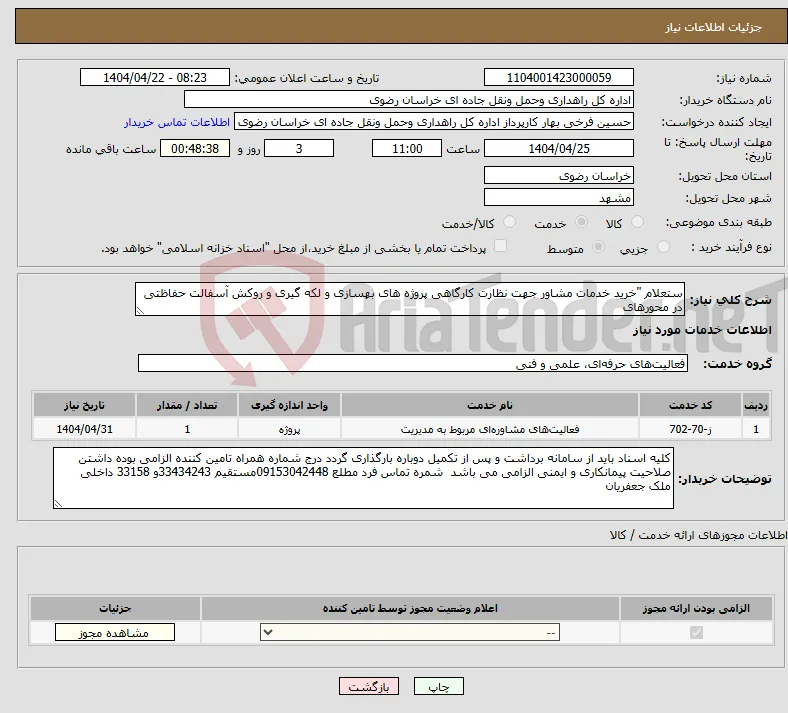788x713 pixels.
Task: Click the الزامی بودن ارائه مجوز header
Action: pyautogui.click(x=696, y=608)
